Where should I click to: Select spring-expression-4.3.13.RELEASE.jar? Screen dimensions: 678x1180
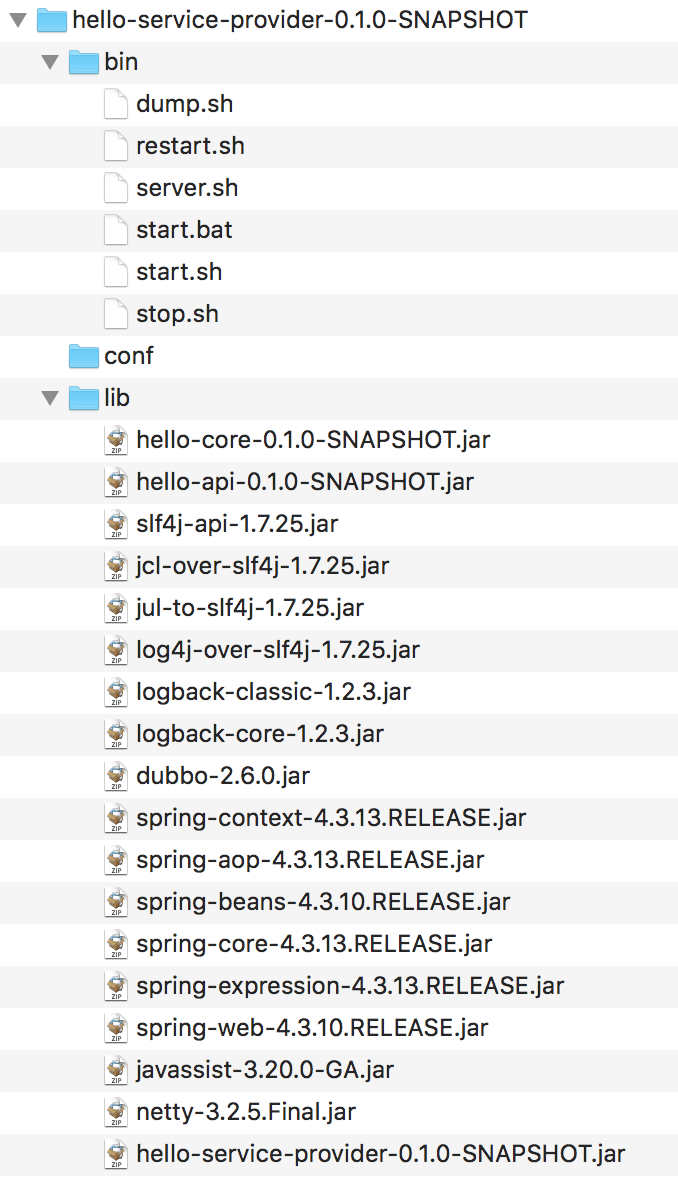[350, 986]
